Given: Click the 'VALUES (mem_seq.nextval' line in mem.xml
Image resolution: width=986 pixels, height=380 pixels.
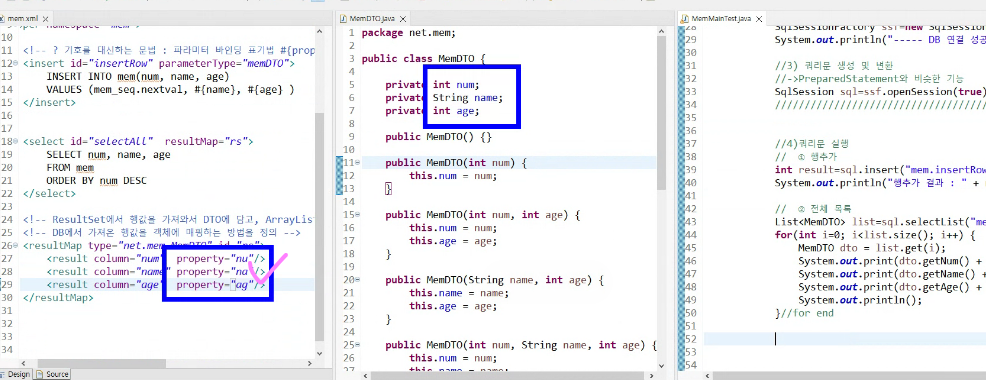Looking at the screenshot, I should click(170, 89).
